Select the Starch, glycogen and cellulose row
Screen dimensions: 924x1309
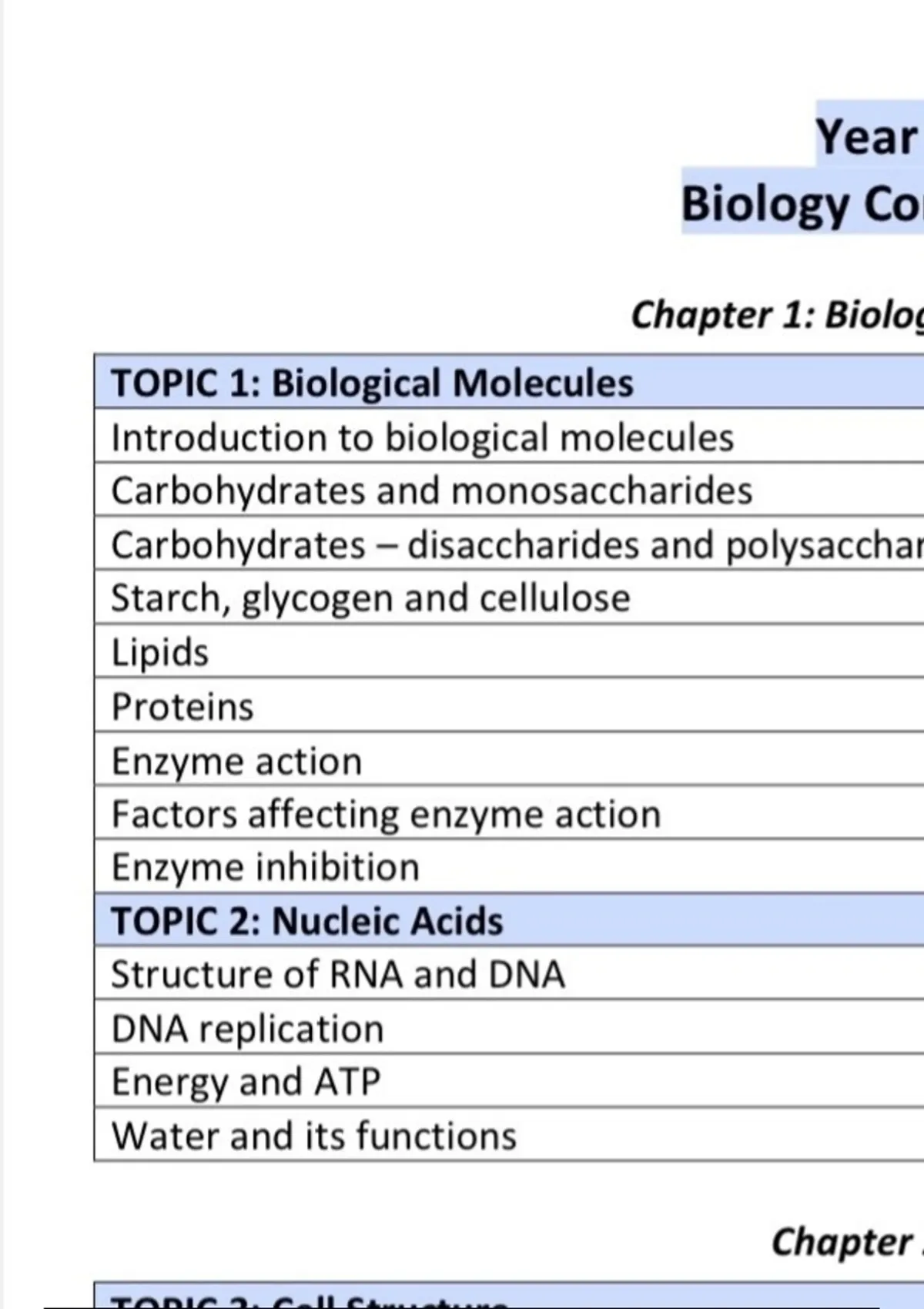[x=370, y=598]
